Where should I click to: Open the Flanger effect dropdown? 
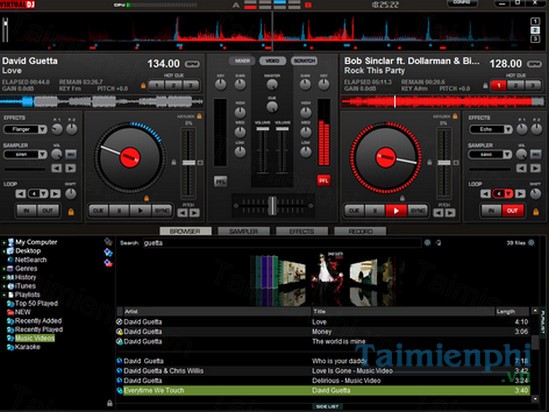pos(42,130)
